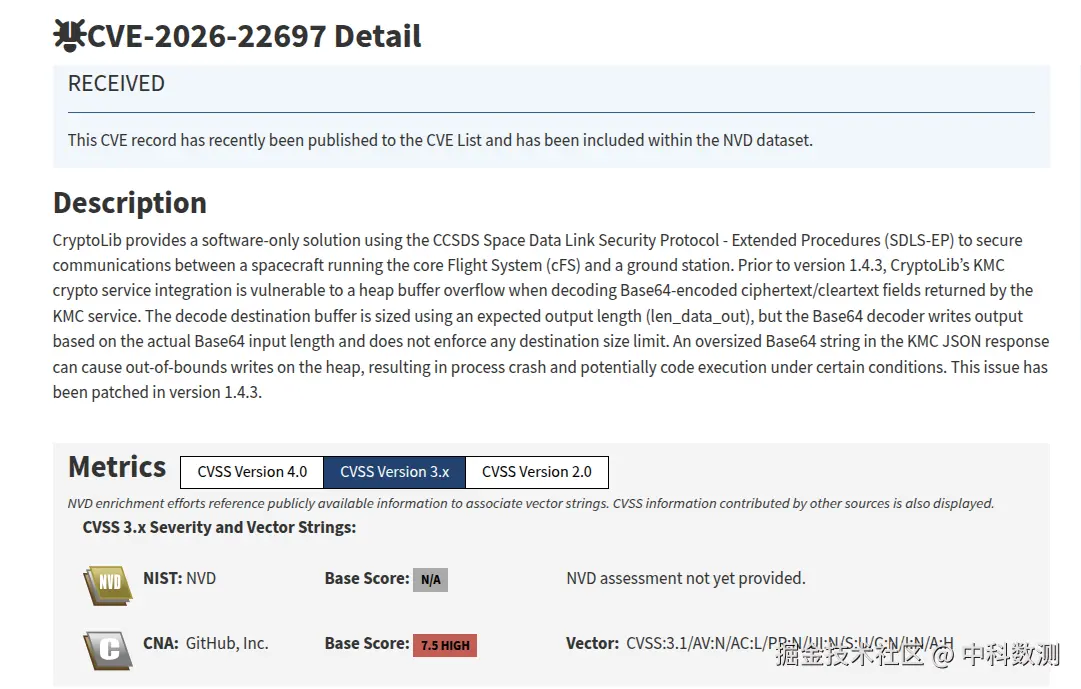Click the CNA shield icon
The height and width of the screenshot is (689, 1081).
108,650
